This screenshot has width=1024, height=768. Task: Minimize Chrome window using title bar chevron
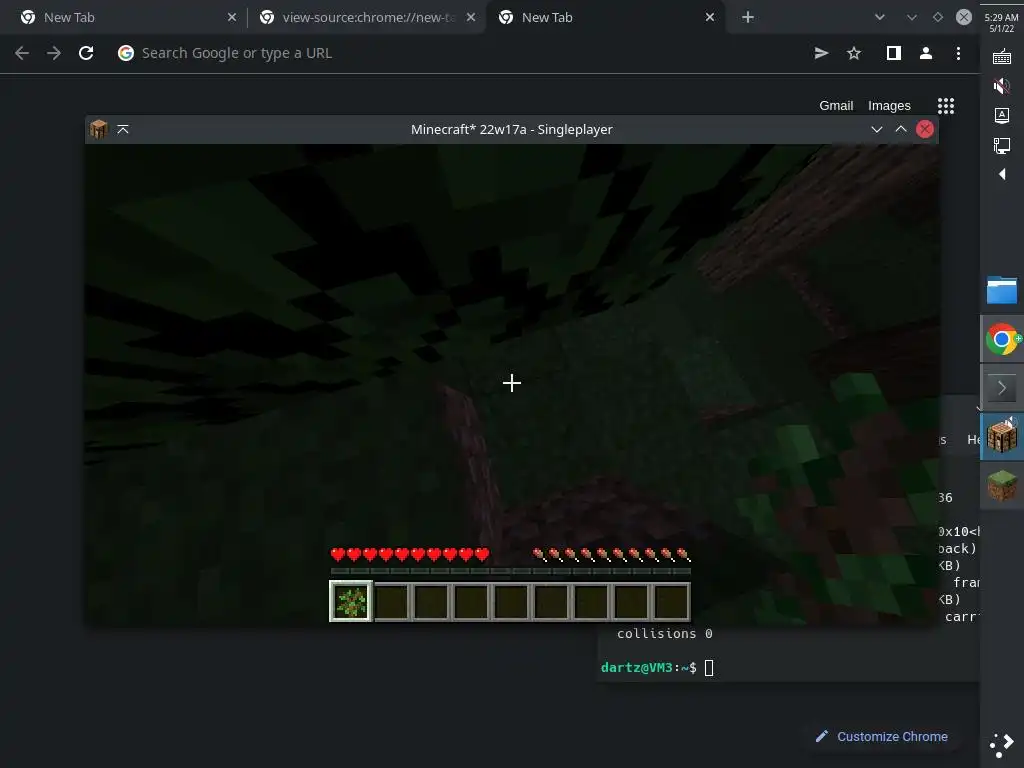click(912, 18)
